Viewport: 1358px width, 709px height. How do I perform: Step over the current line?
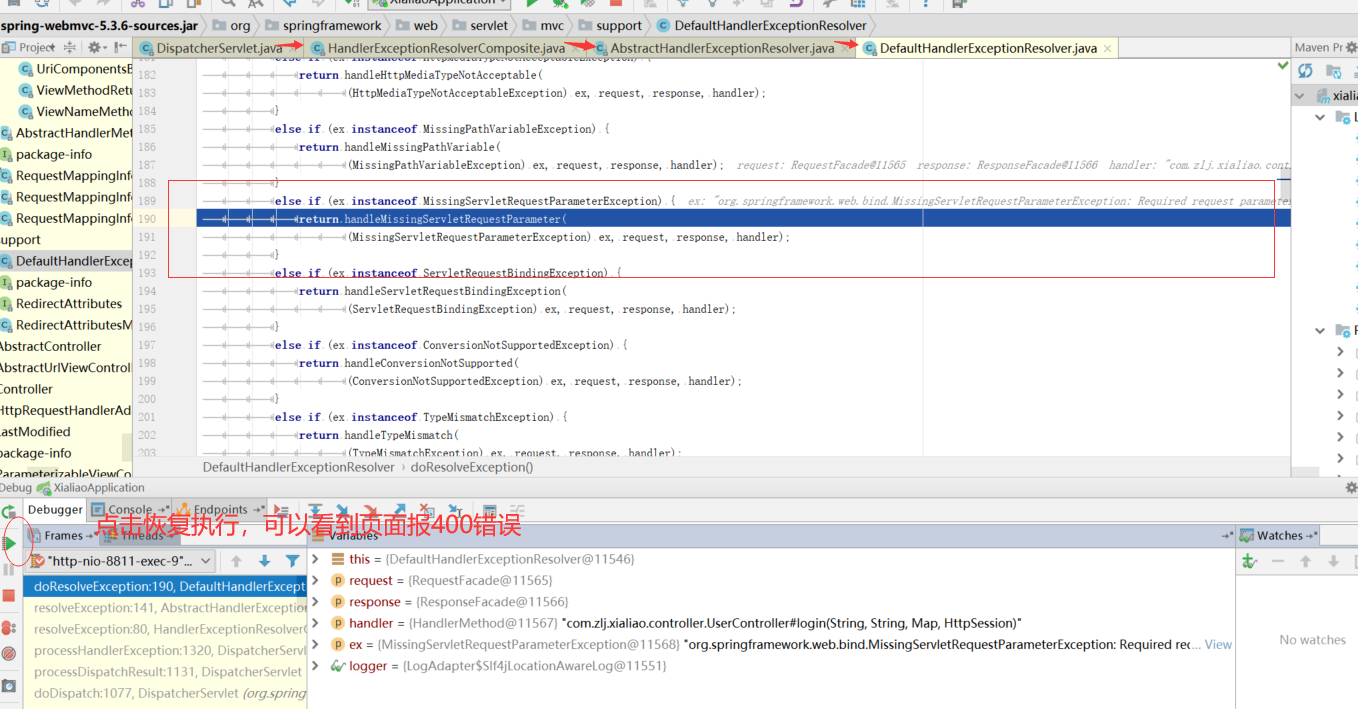coord(316,510)
